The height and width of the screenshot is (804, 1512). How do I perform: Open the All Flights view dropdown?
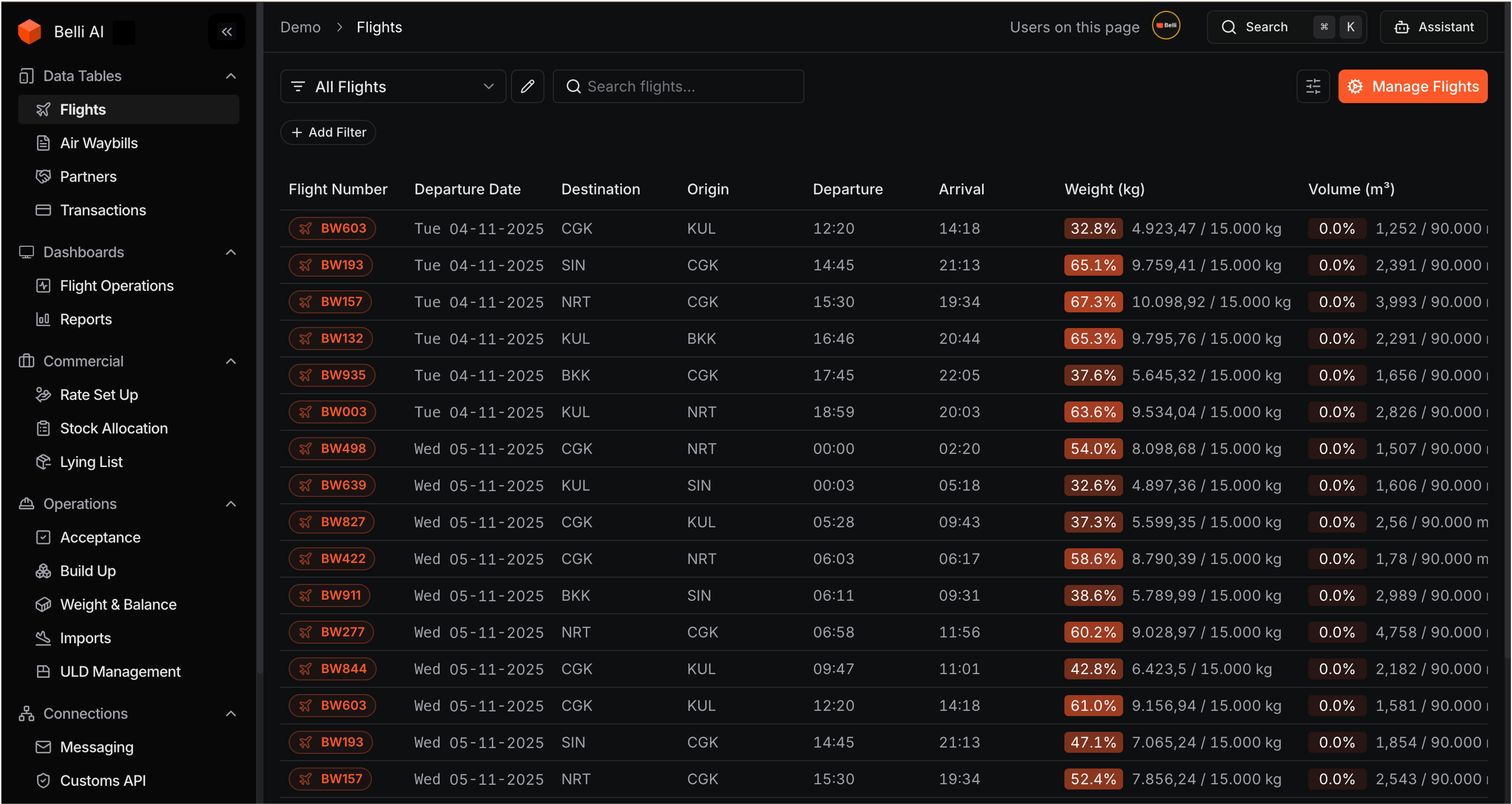tap(393, 86)
